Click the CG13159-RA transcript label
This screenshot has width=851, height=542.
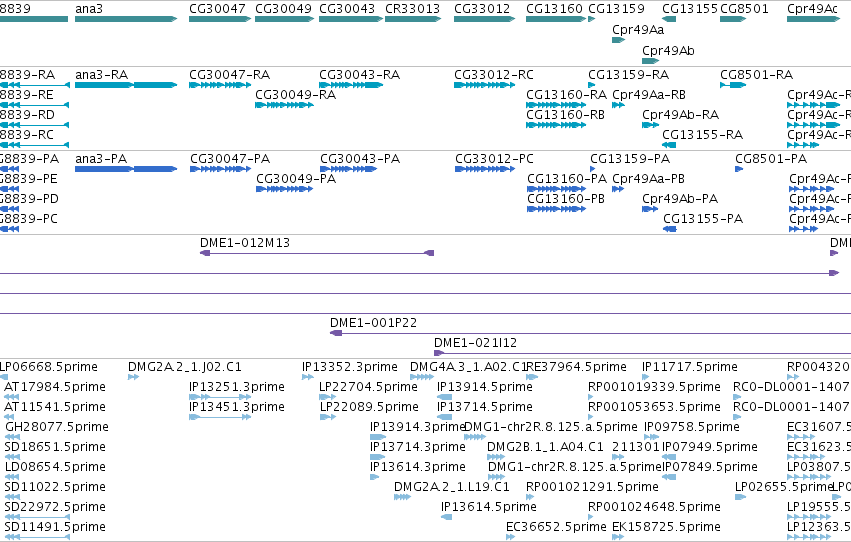[x=628, y=75]
